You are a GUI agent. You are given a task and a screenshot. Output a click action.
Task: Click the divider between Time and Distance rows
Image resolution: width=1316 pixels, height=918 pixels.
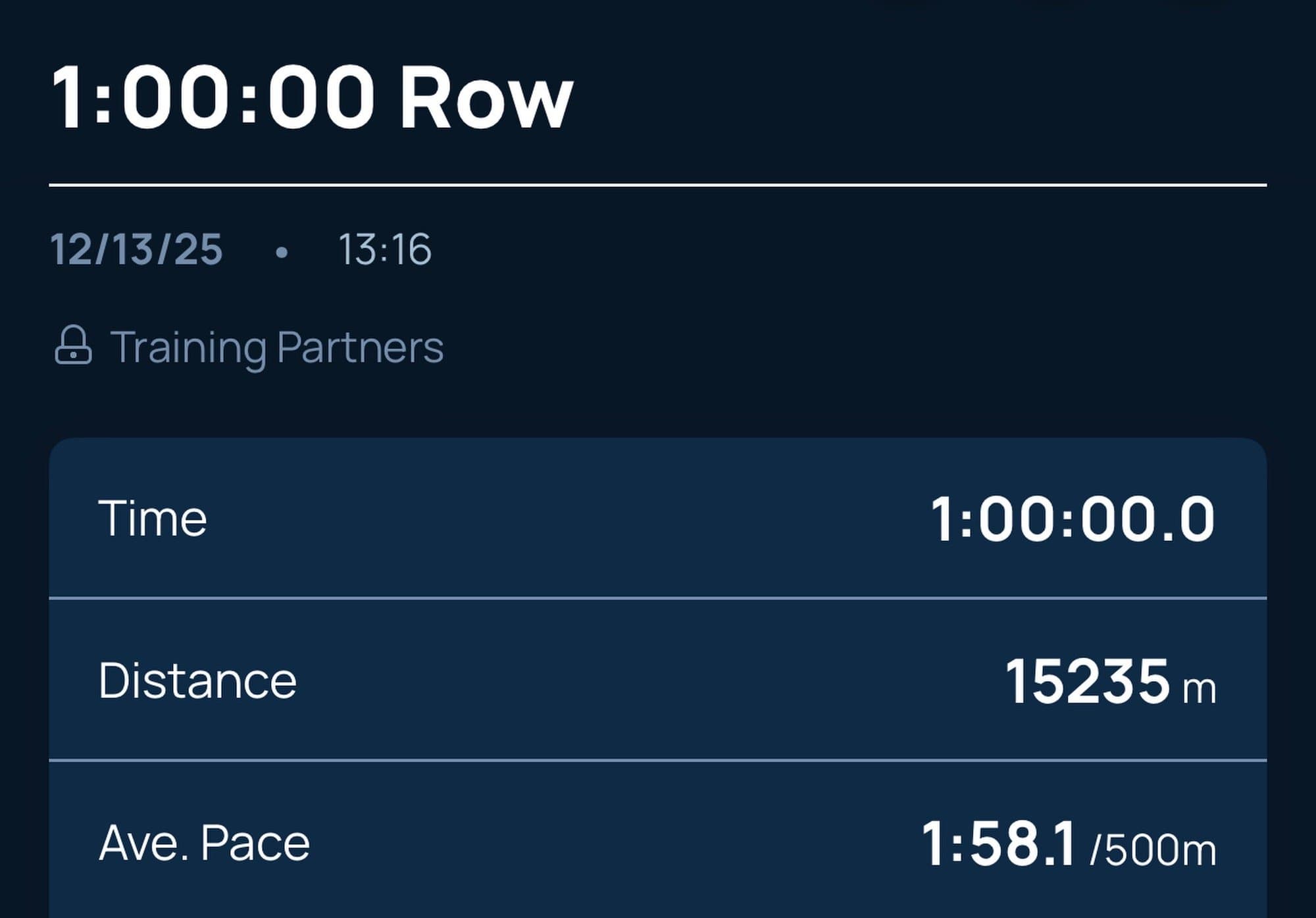658,598
